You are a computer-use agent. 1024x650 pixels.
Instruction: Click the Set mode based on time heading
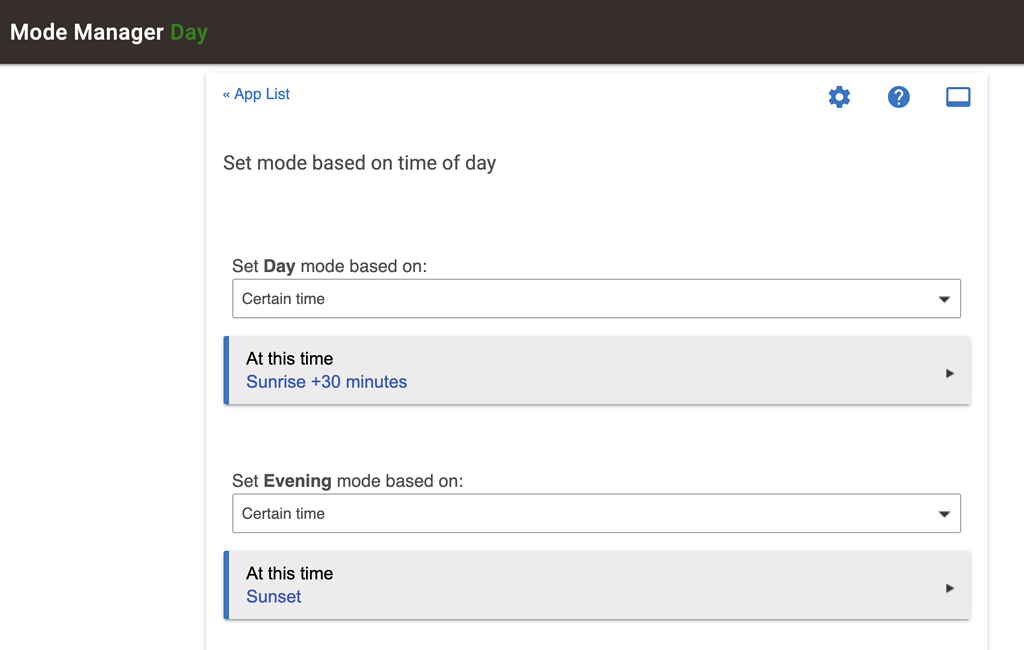click(x=359, y=163)
